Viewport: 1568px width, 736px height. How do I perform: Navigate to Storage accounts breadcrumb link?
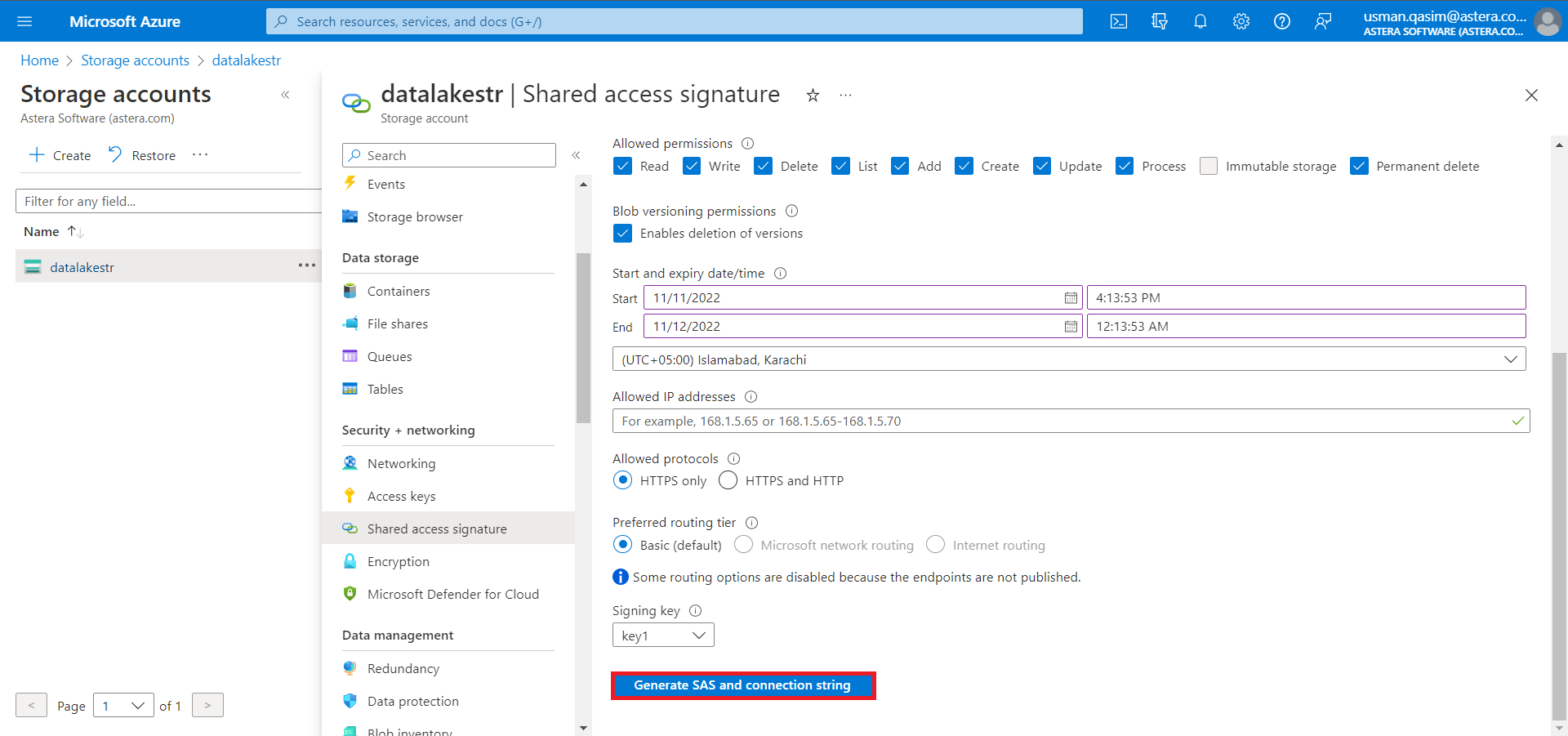[135, 60]
